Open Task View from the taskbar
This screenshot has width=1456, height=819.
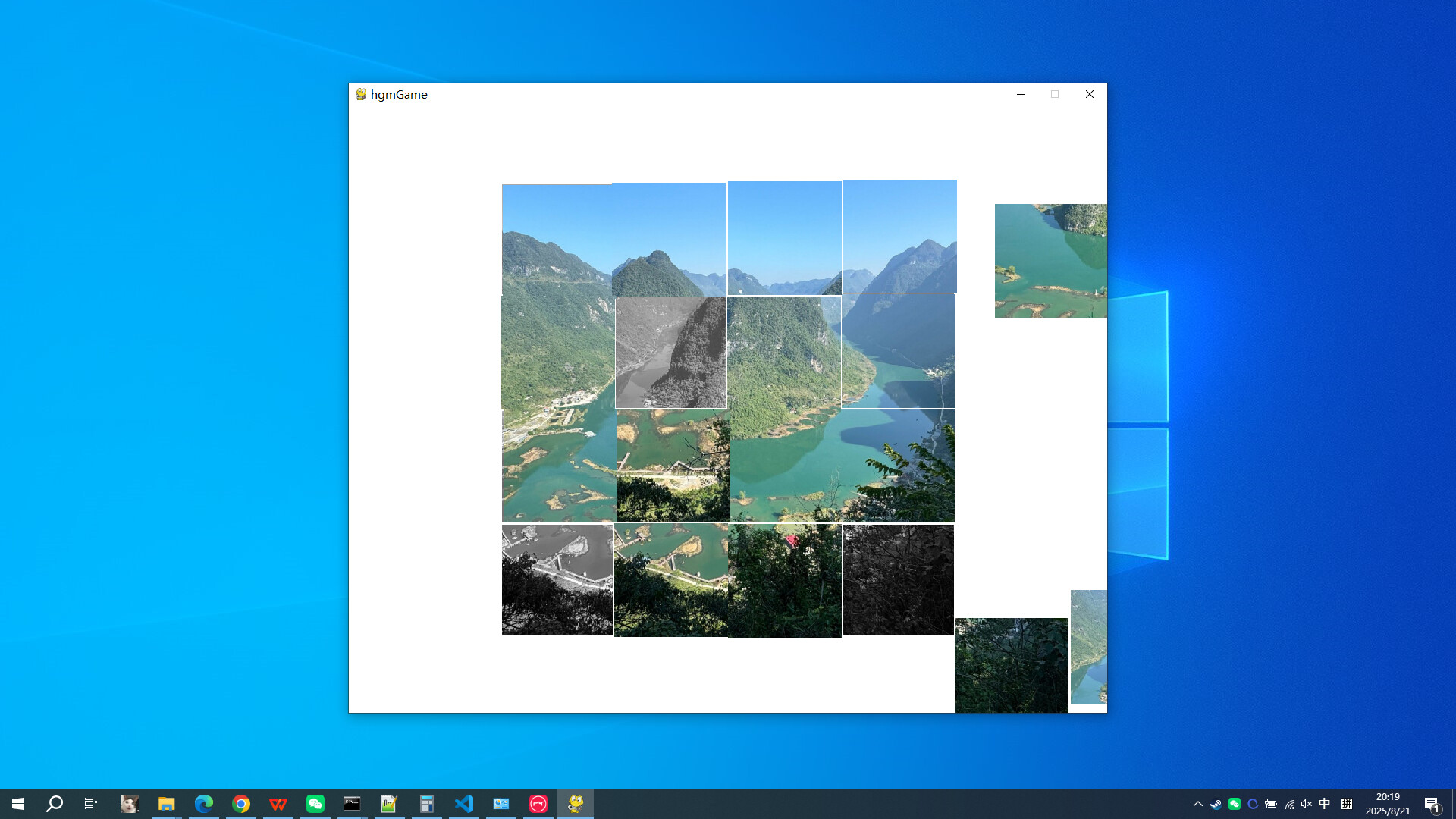coord(90,803)
